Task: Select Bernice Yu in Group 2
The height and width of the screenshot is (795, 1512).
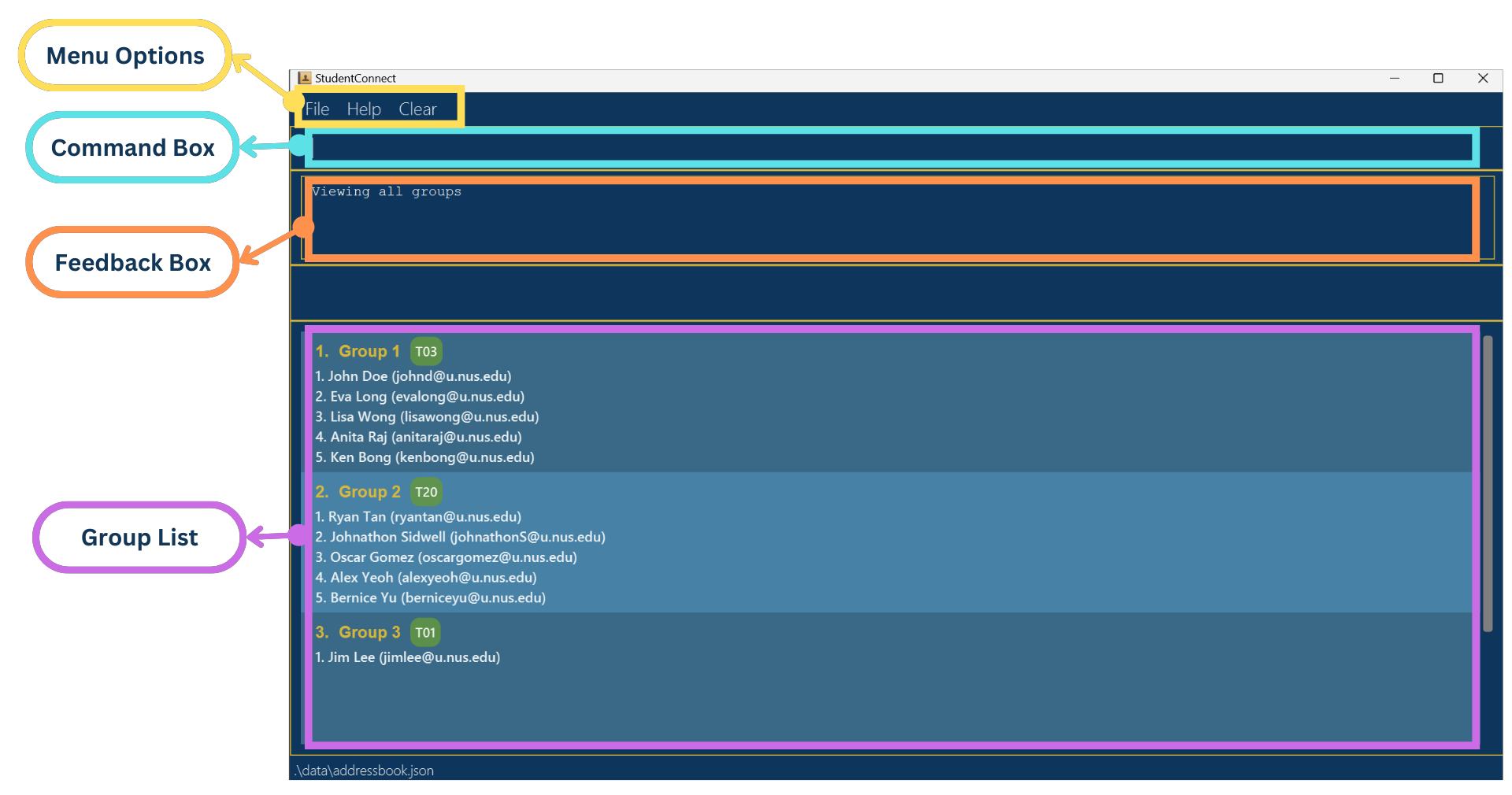Action: tap(430, 598)
